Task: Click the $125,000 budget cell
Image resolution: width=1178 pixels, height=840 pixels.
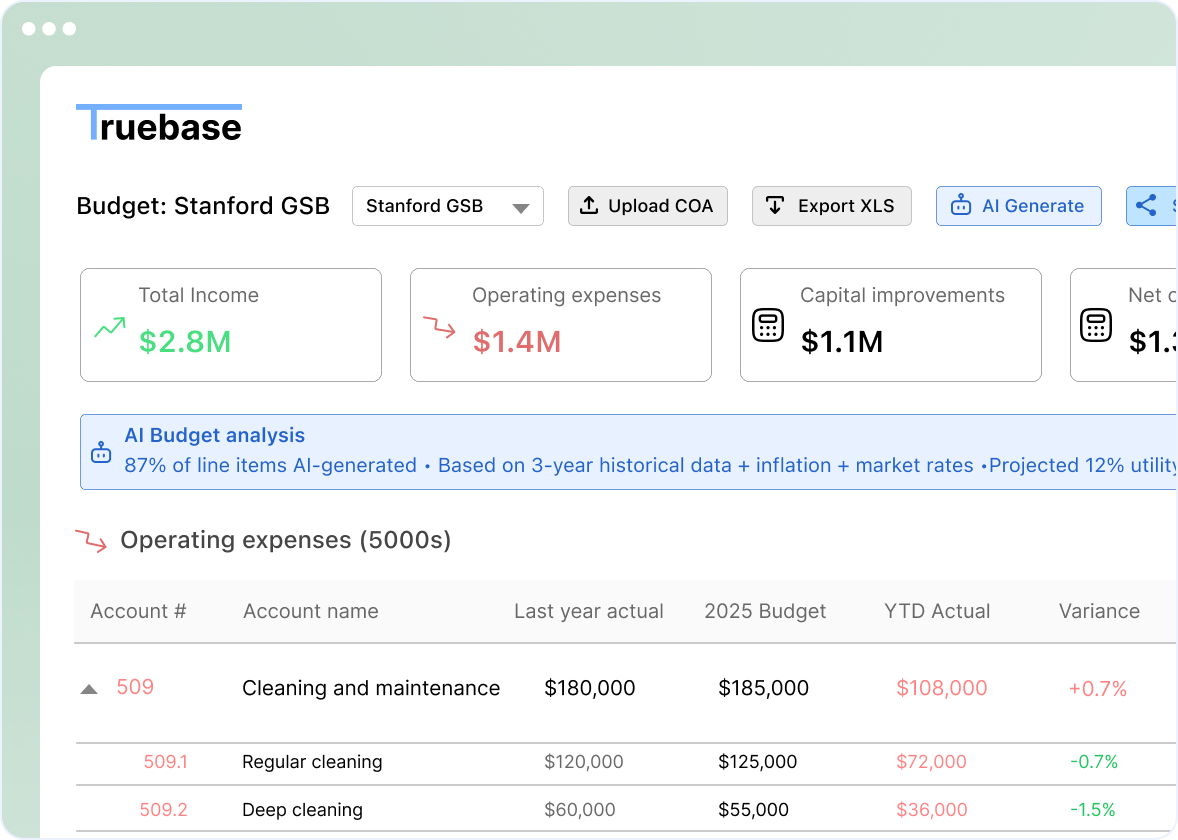Action: tap(757, 761)
